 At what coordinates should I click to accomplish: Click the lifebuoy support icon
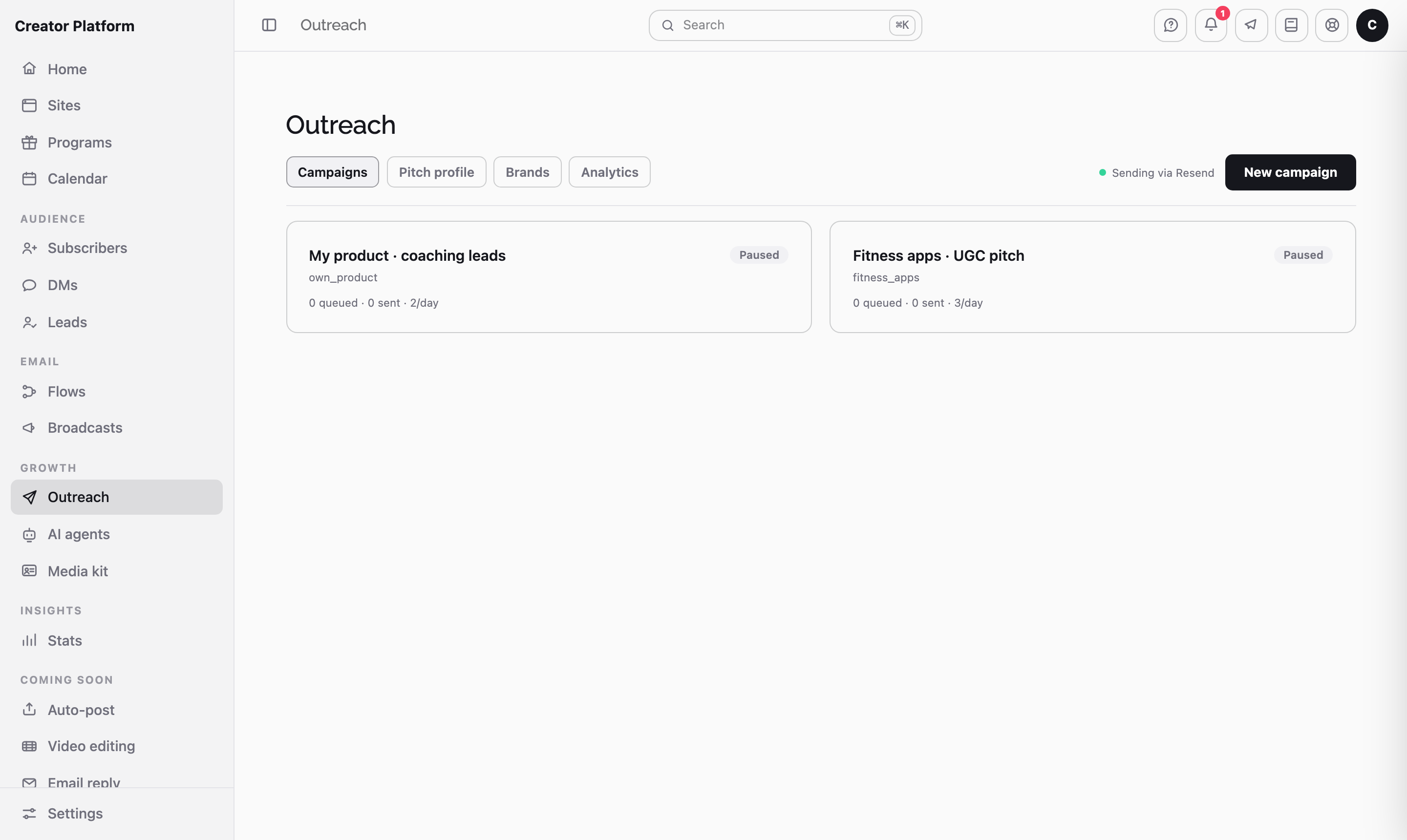[x=1332, y=25]
